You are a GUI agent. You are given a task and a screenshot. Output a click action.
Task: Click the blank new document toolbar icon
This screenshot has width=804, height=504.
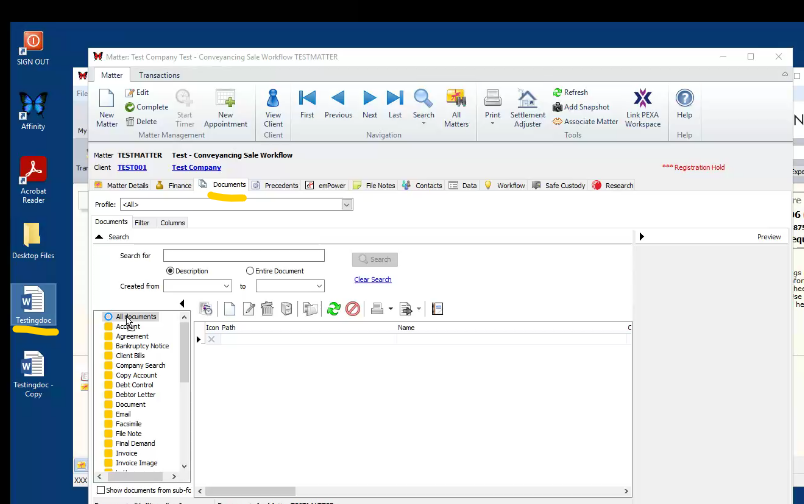tap(229, 309)
